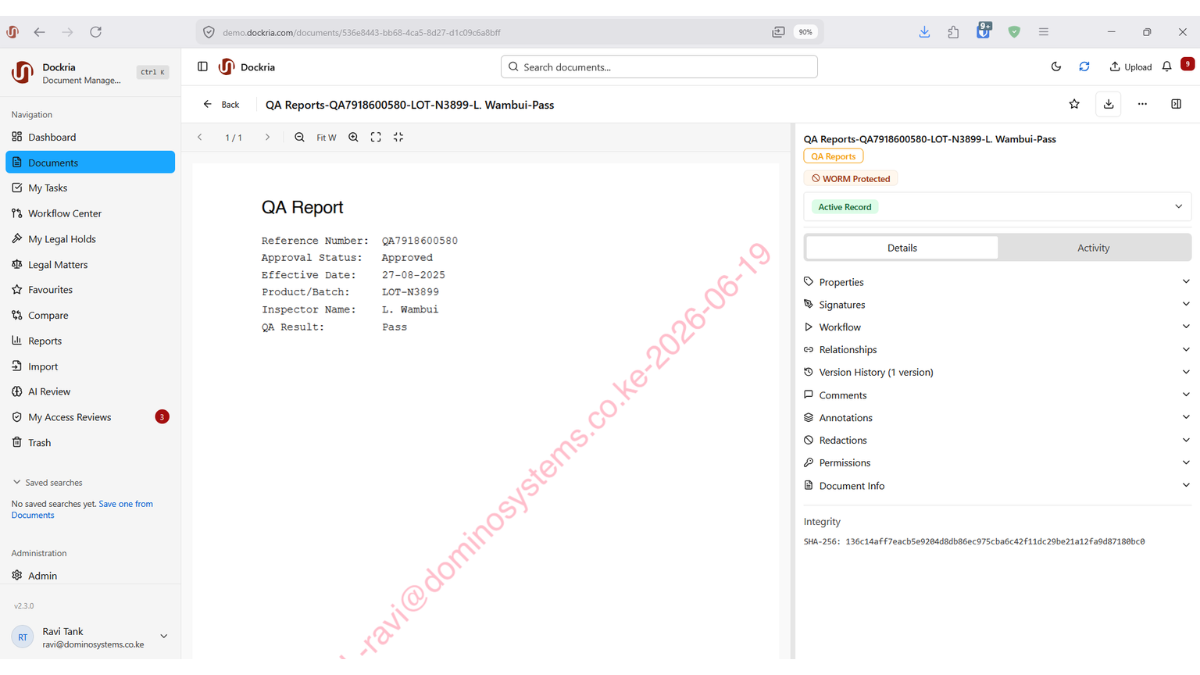
Task: Expand the Permissions section
Action: pyautogui.click(x=997, y=463)
